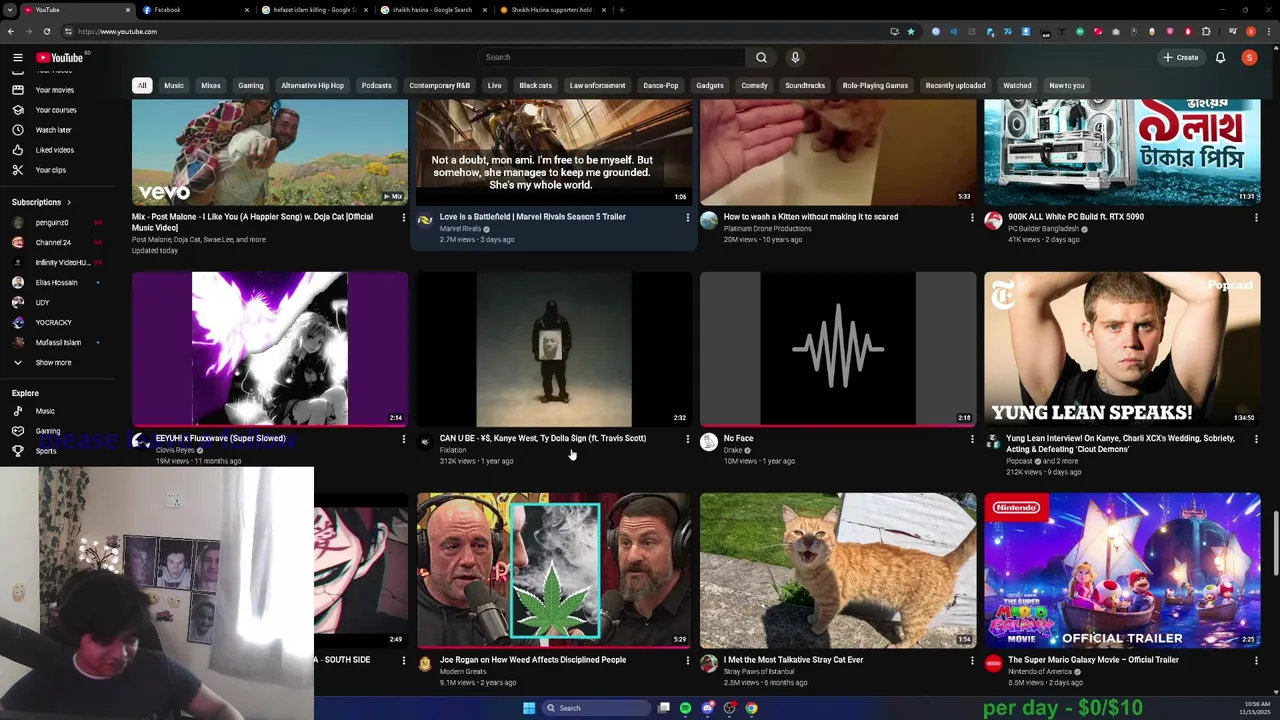Open Explore Music in sidebar

45,411
